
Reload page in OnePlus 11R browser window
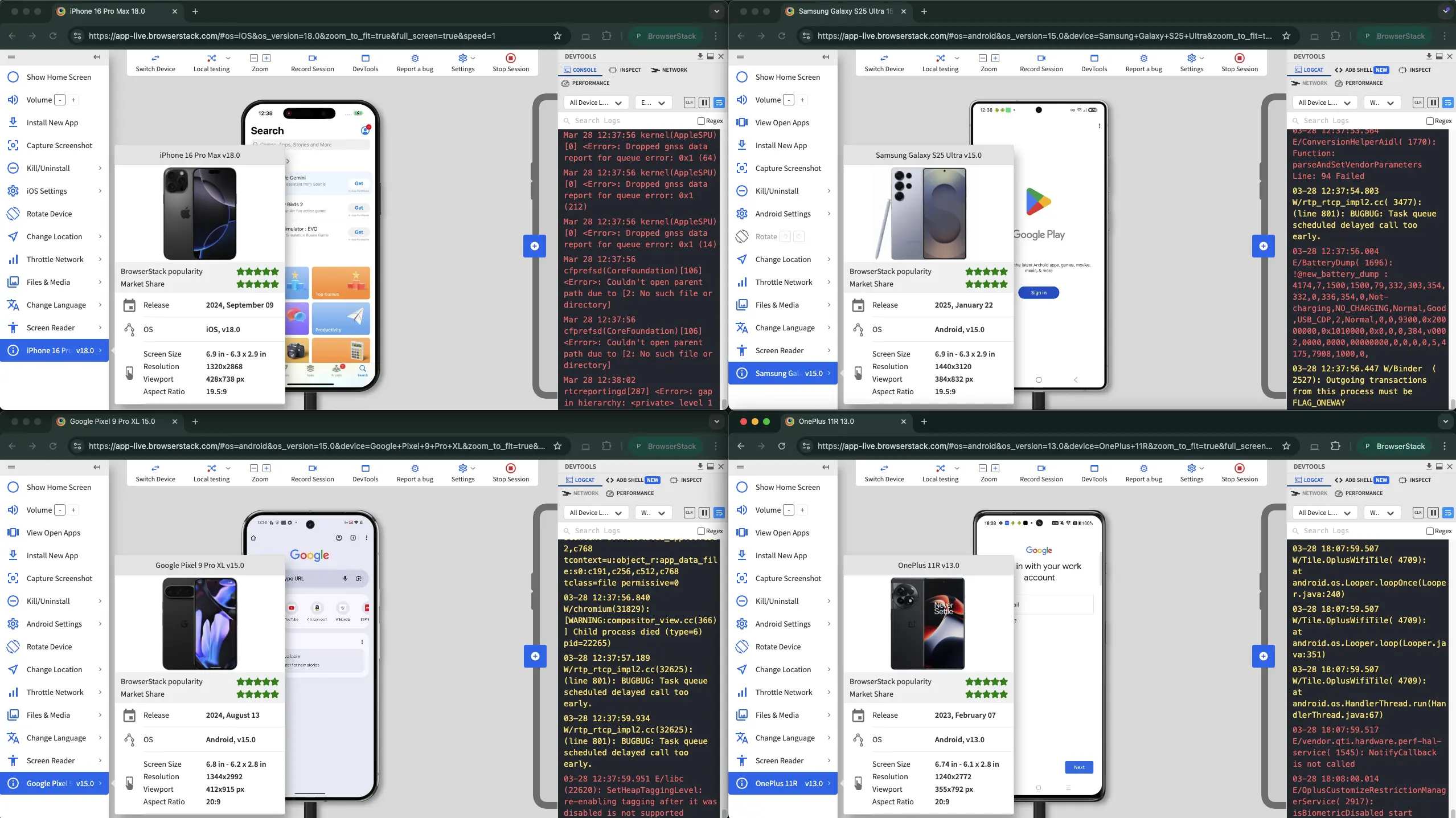coord(781,446)
